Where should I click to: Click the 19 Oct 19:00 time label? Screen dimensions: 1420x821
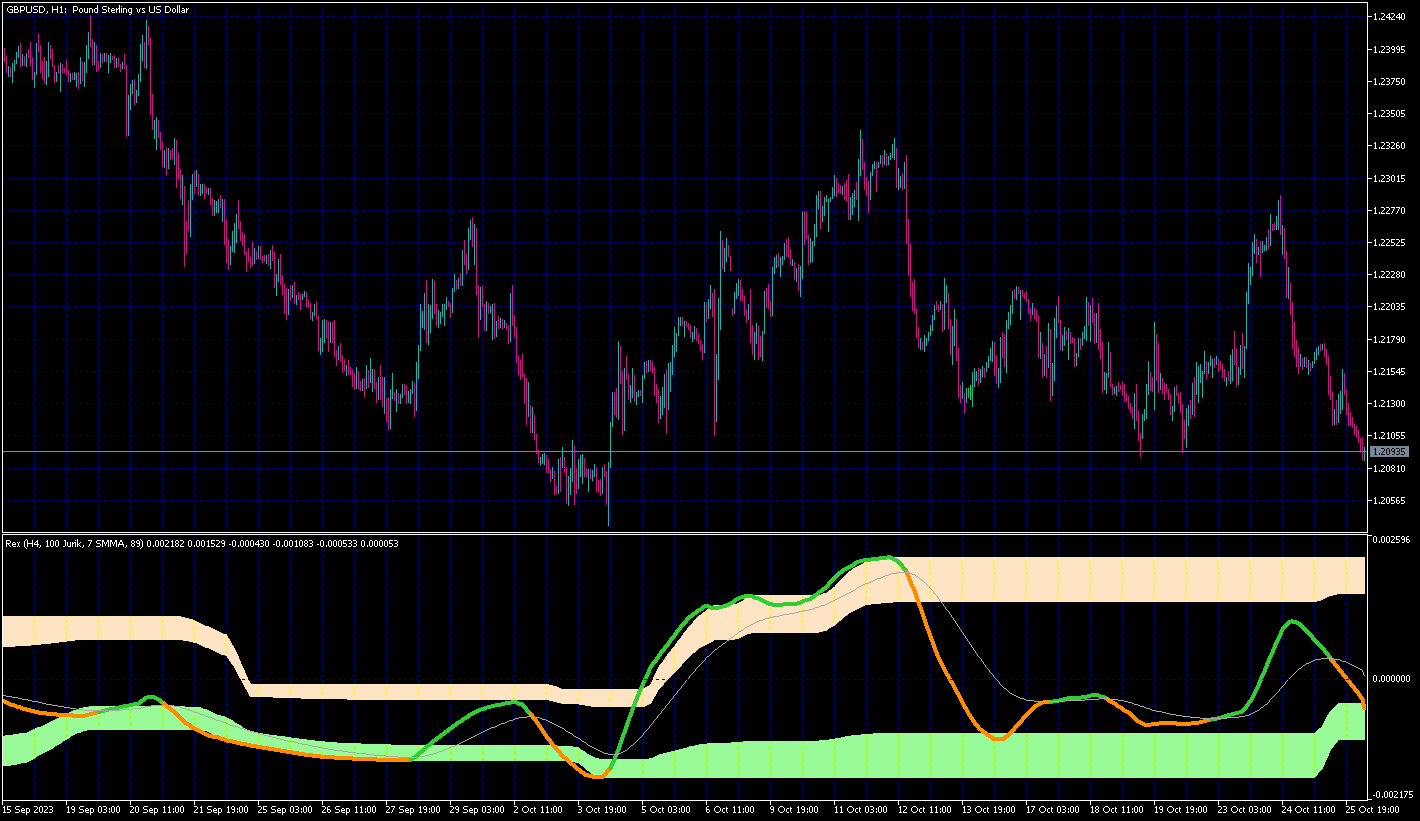coord(1181,809)
